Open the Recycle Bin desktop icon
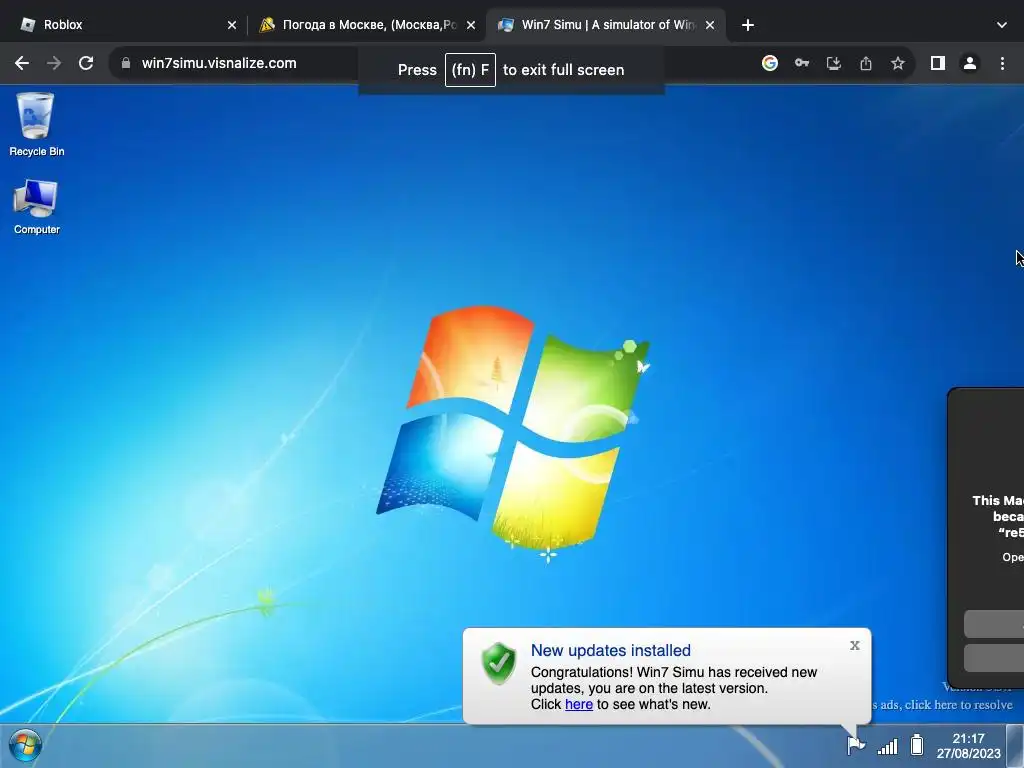The height and width of the screenshot is (768, 1024). point(36,124)
